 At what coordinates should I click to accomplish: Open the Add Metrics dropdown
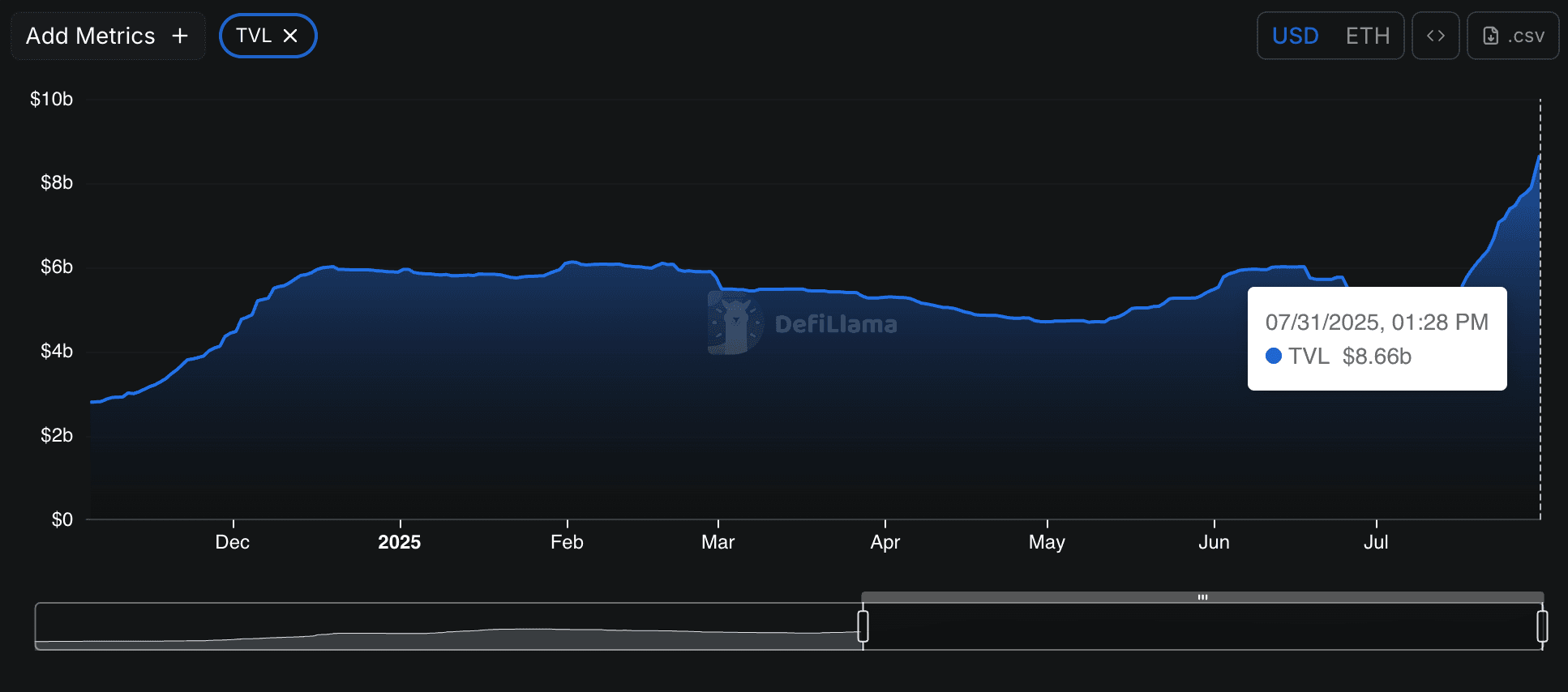[x=90, y=36]
